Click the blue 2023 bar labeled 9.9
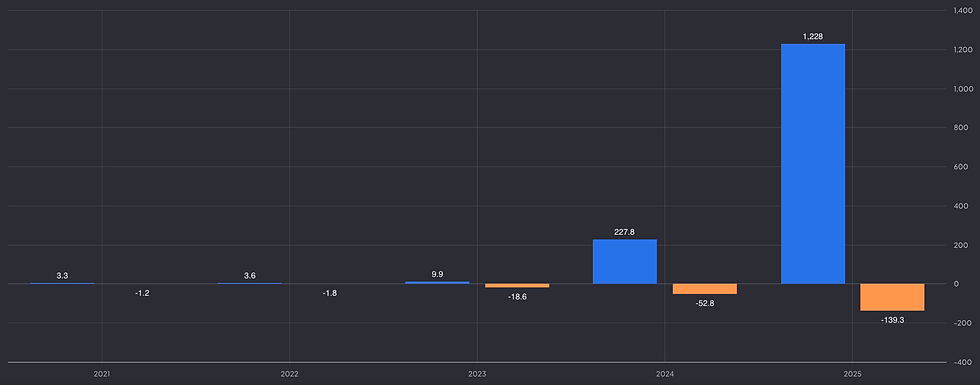Viewport: 980px width, 385px height. (437, 282)
